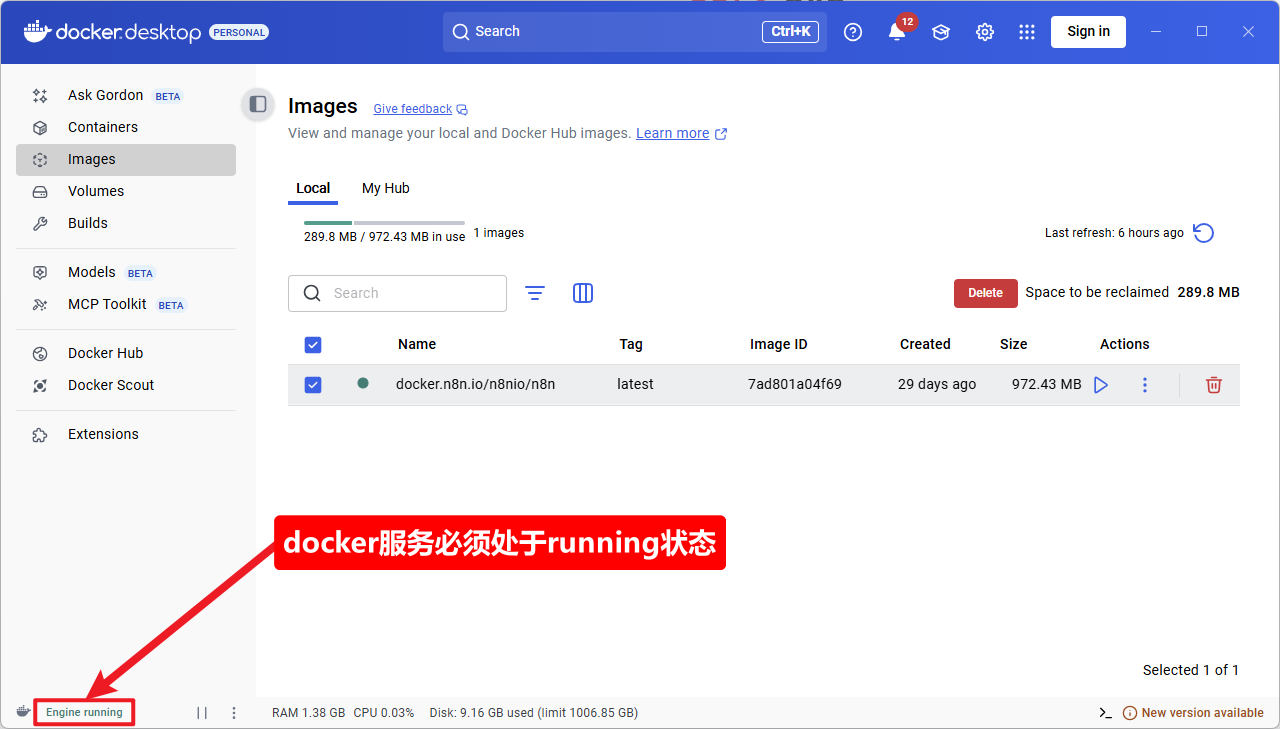Click the 29 days ago cell
The height and width of the screenshot is (729, 1280).
(937, 384)
